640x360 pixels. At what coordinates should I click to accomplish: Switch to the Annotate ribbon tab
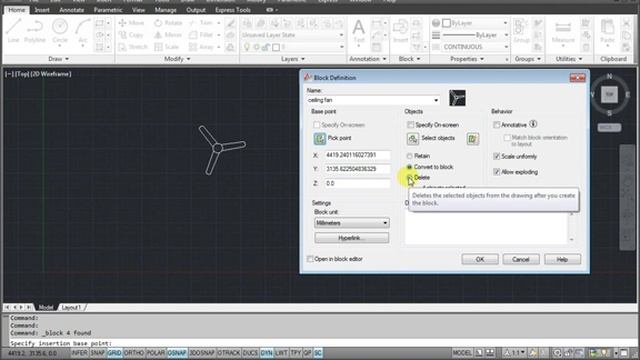[71, 10]
